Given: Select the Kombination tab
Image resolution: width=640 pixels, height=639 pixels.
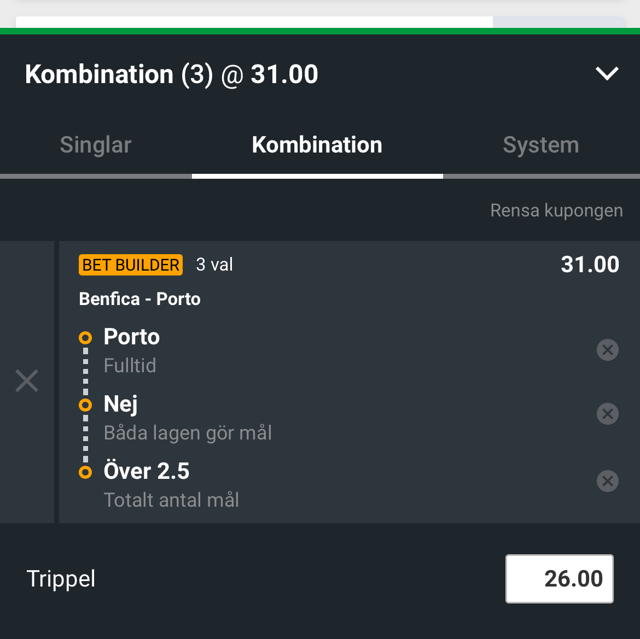Looking at the screenshot, I should point(317,145).
